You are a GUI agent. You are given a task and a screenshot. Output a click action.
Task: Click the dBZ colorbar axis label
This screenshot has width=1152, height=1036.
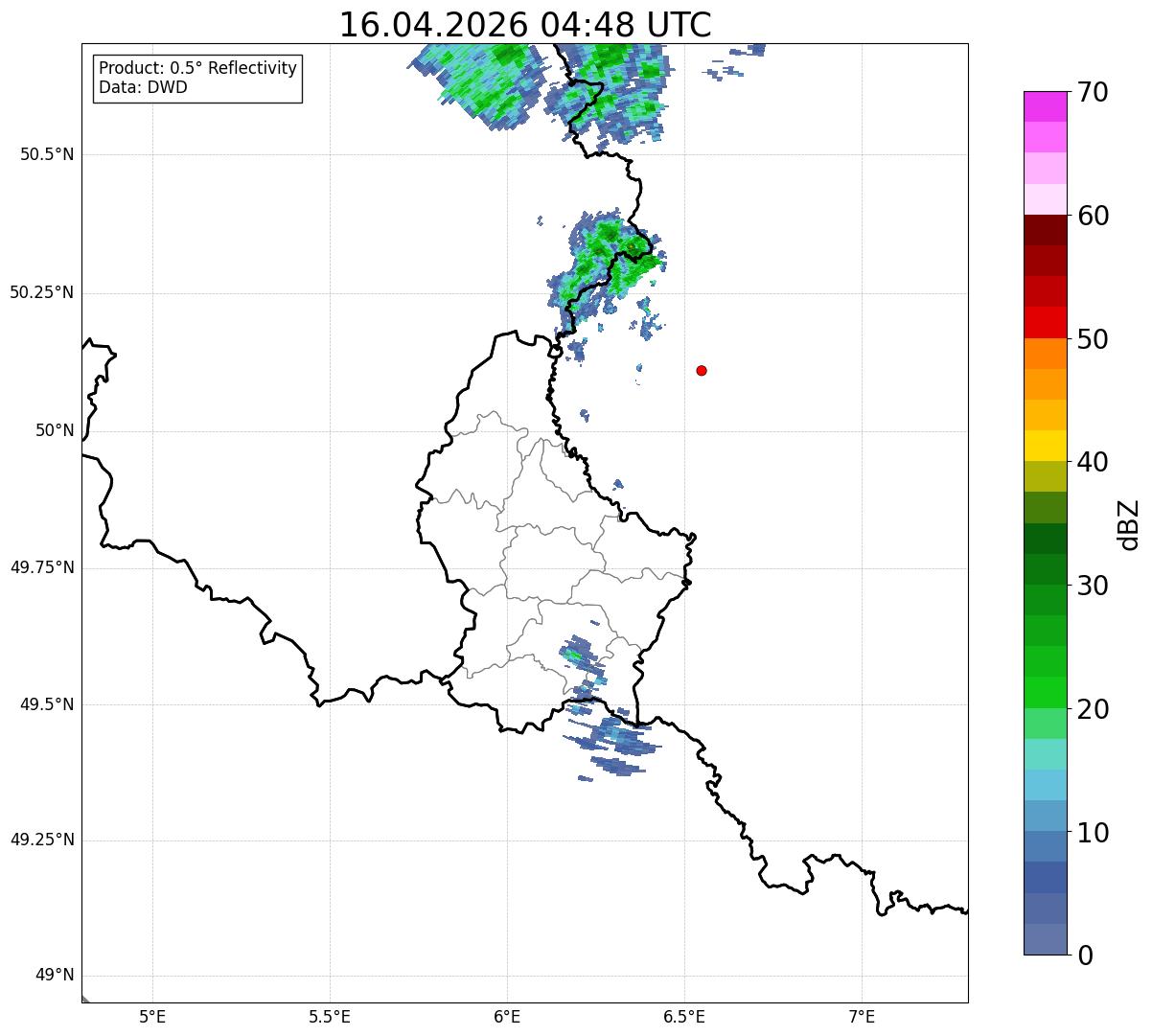coord(1129,524)
